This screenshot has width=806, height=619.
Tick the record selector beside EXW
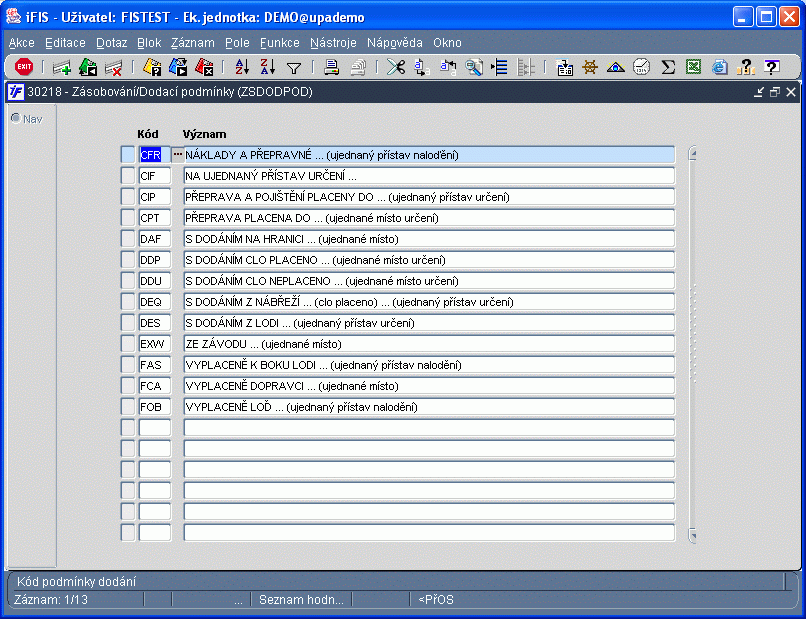[127, 343]
